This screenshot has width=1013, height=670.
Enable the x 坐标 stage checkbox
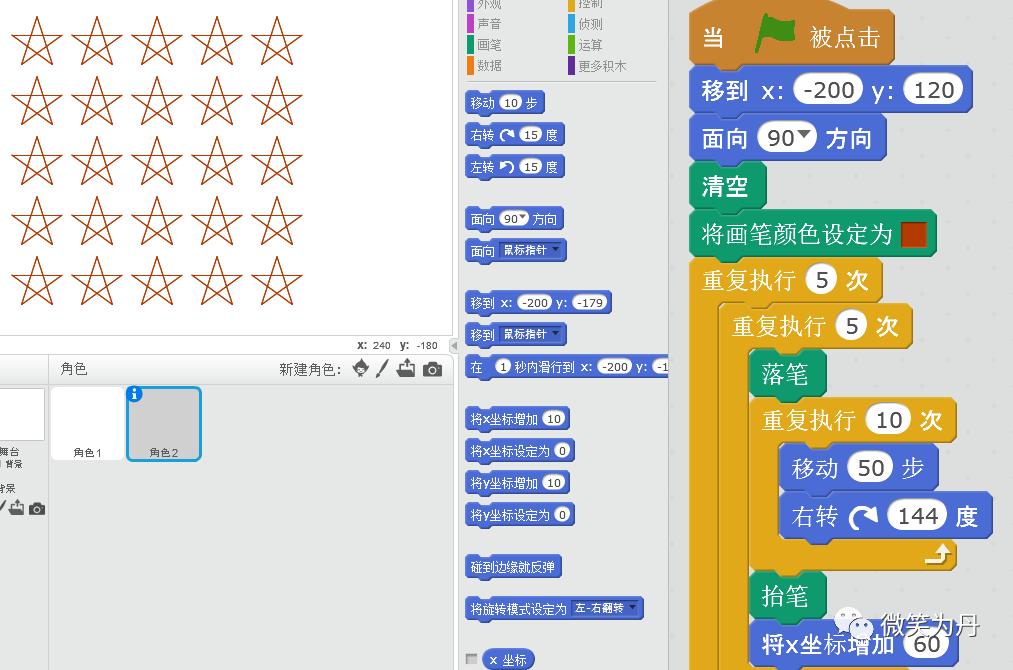471,659
